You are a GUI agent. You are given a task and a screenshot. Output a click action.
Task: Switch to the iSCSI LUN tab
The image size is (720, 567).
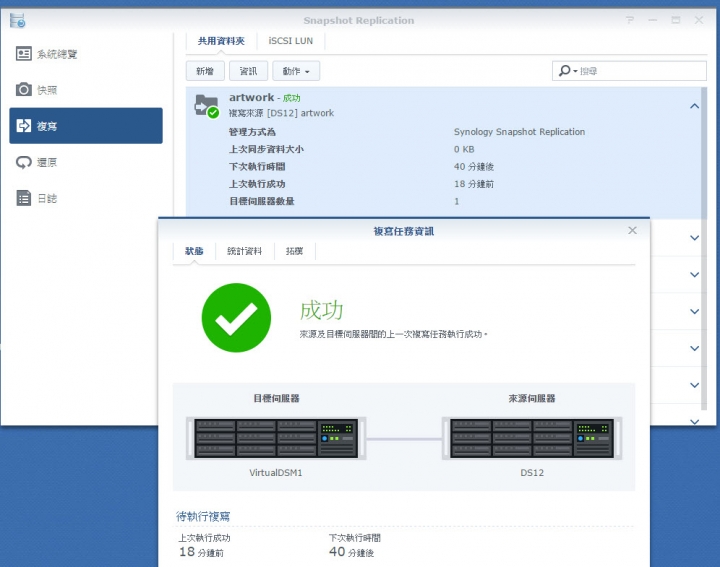tap(291, 41)
